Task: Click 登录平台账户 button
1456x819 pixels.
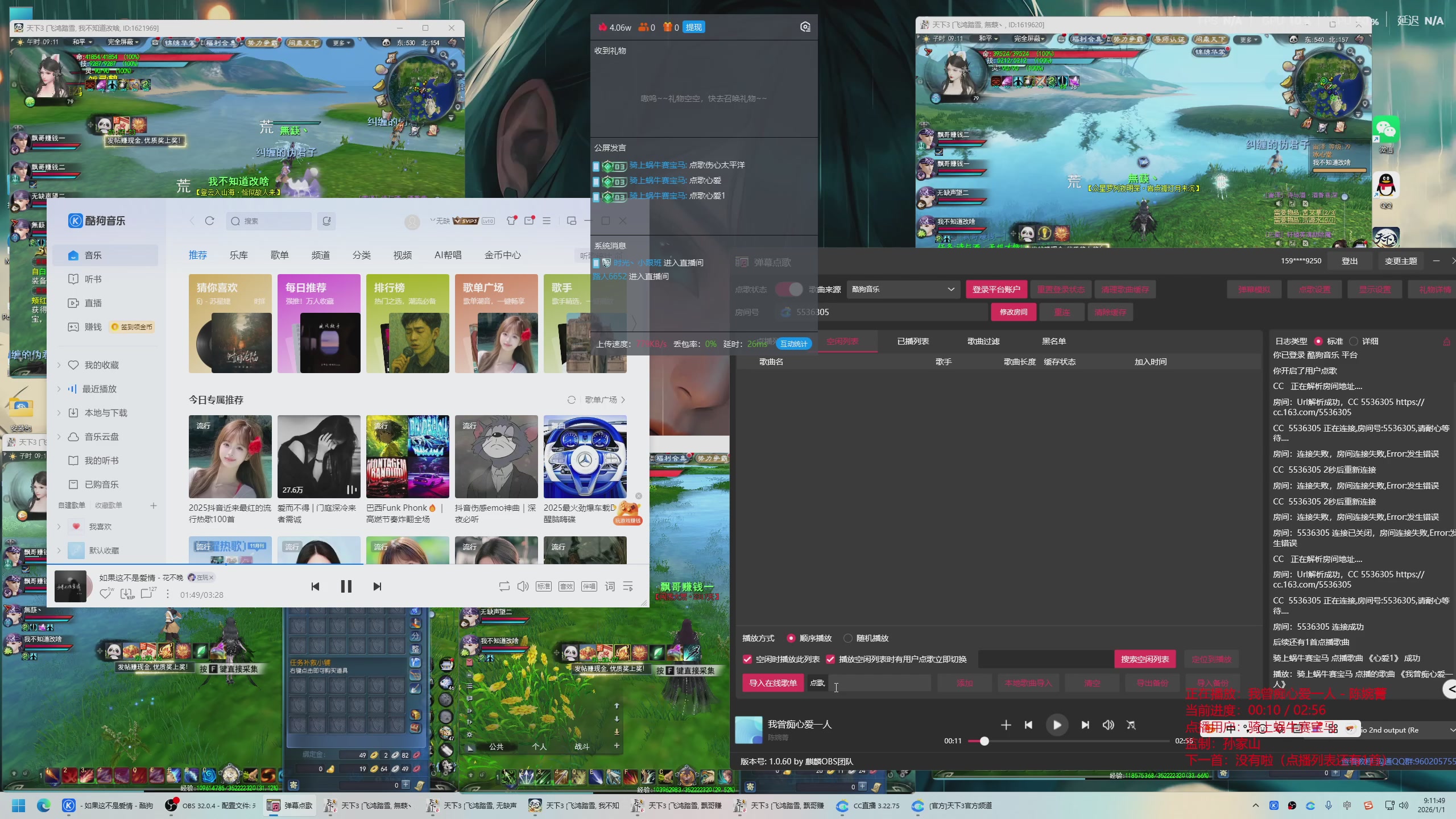Action: click(996, 289)
